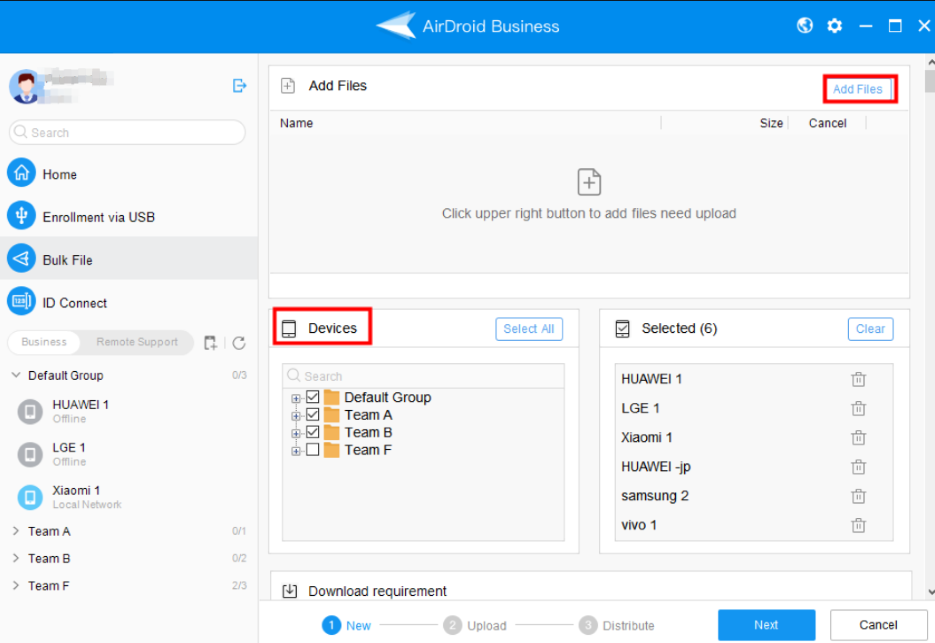The width and height of the screenshot is (935, 643).
Task: Click the Bulk File sidebar icon
Action: [x=20, y=259]
